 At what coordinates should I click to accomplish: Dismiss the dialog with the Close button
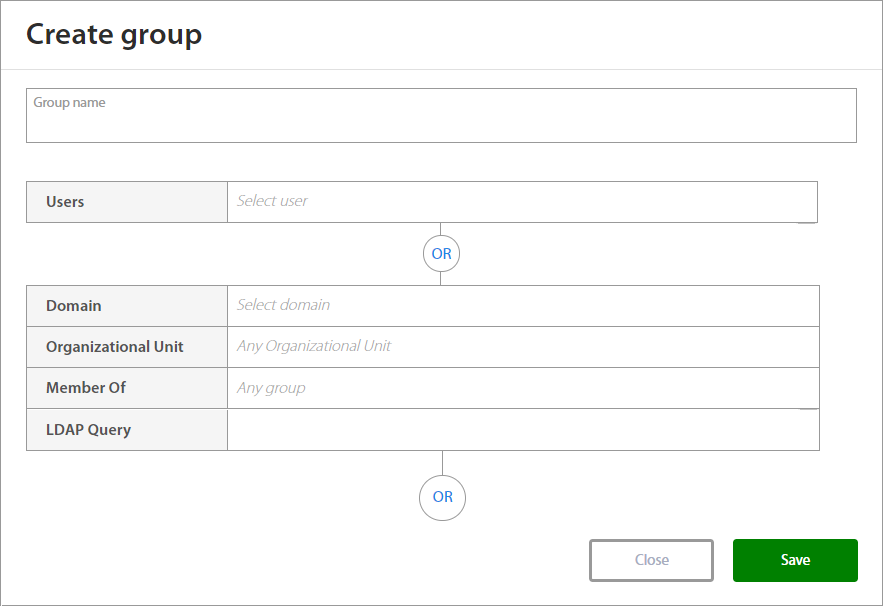[x=651, y=560]
